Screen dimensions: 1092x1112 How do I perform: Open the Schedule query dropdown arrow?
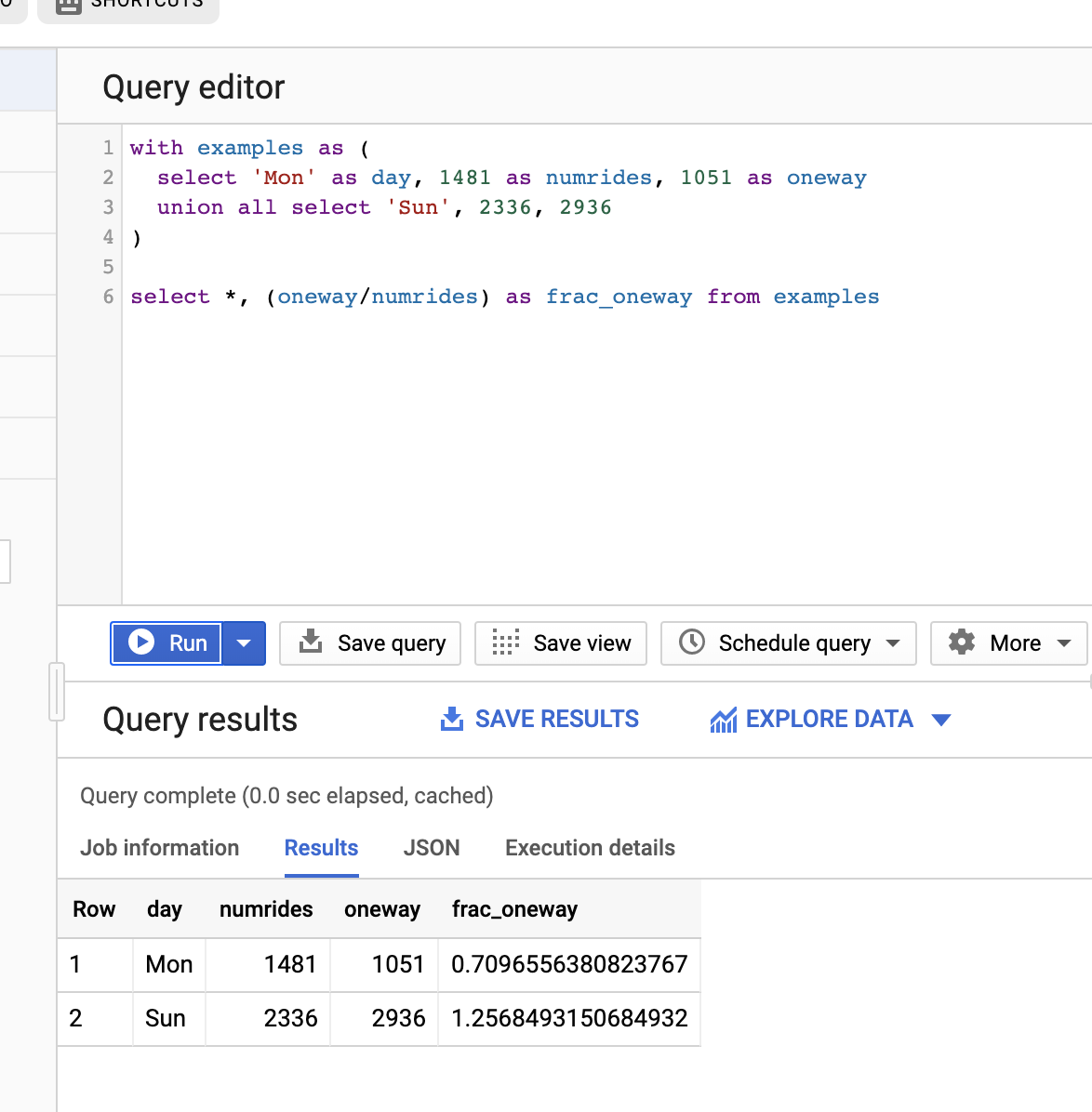point(894,642)
